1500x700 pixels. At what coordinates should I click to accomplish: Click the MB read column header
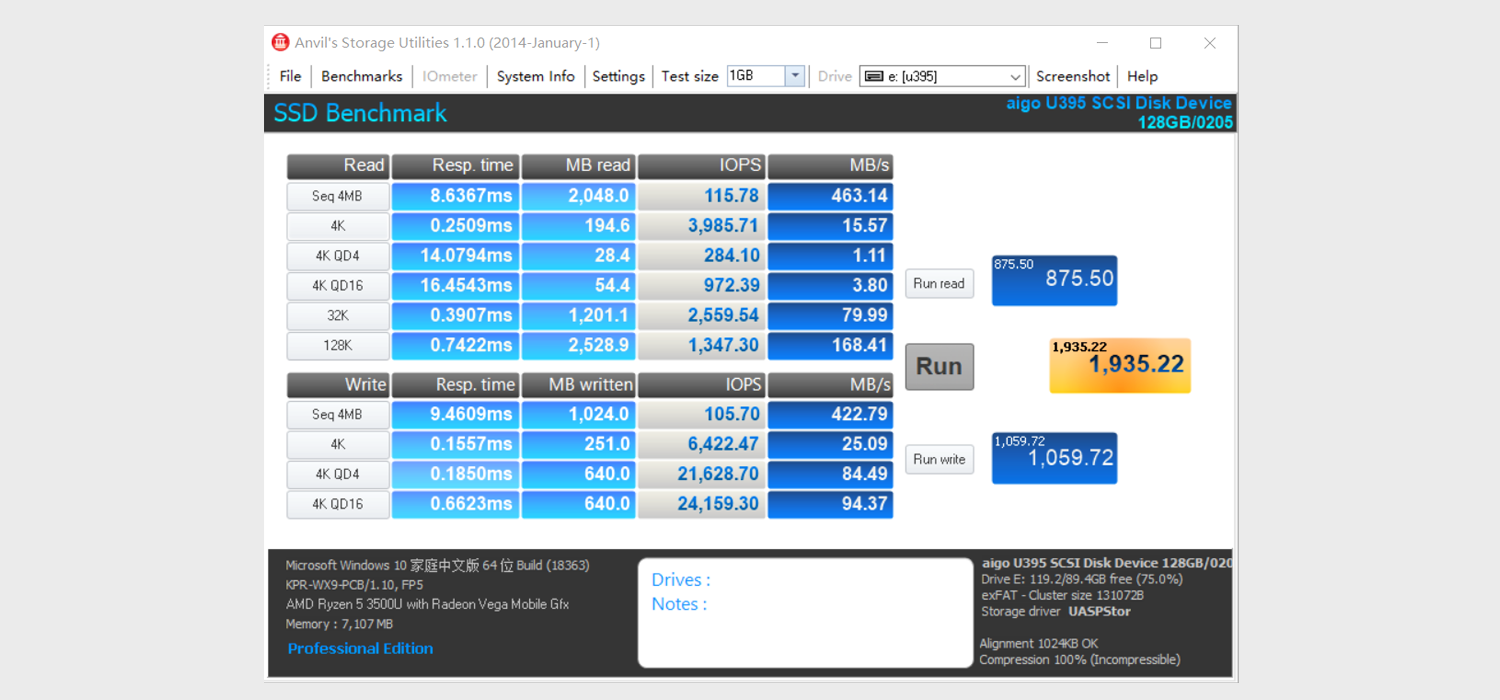point(578,166)
